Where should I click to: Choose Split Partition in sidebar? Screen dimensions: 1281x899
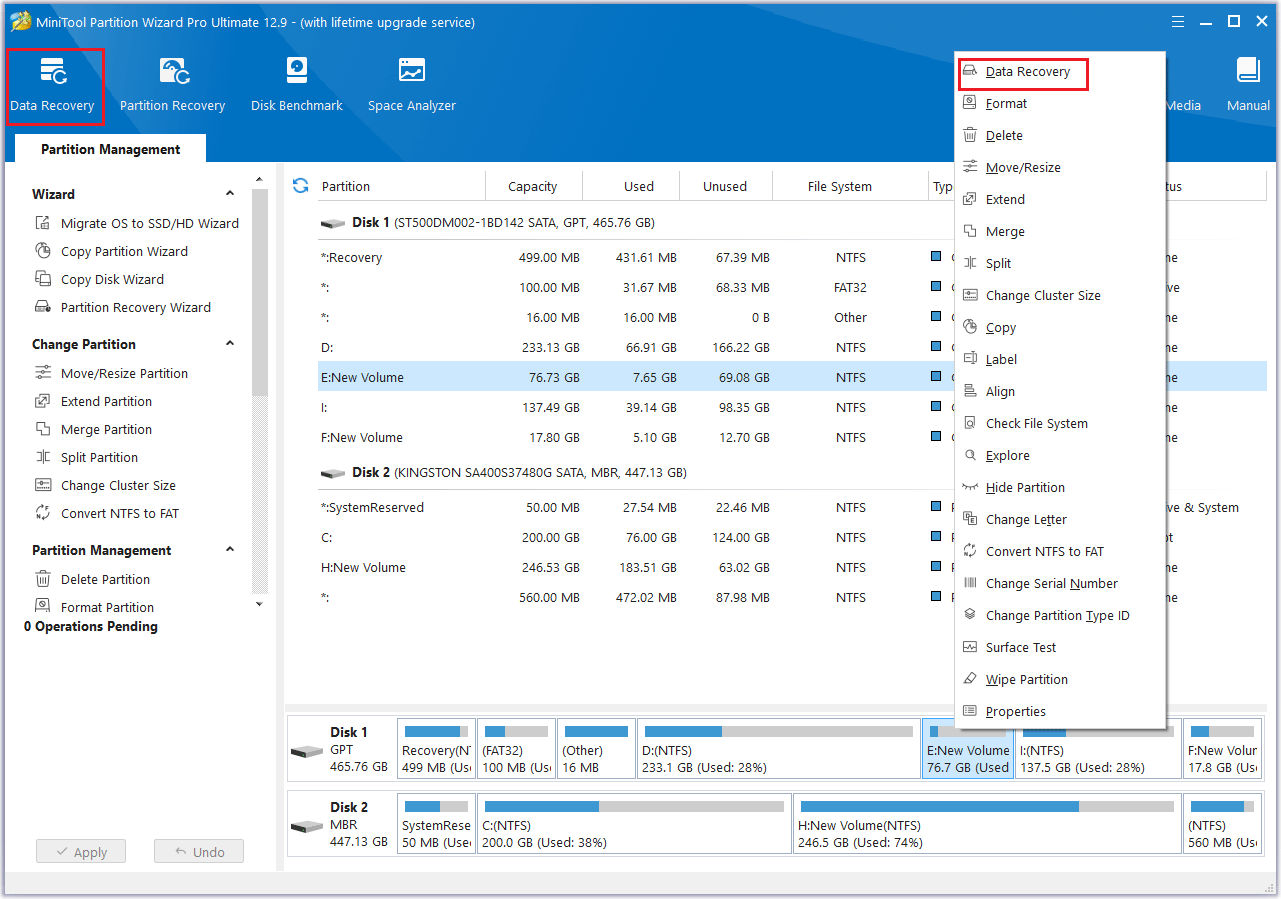pos(86,458)
